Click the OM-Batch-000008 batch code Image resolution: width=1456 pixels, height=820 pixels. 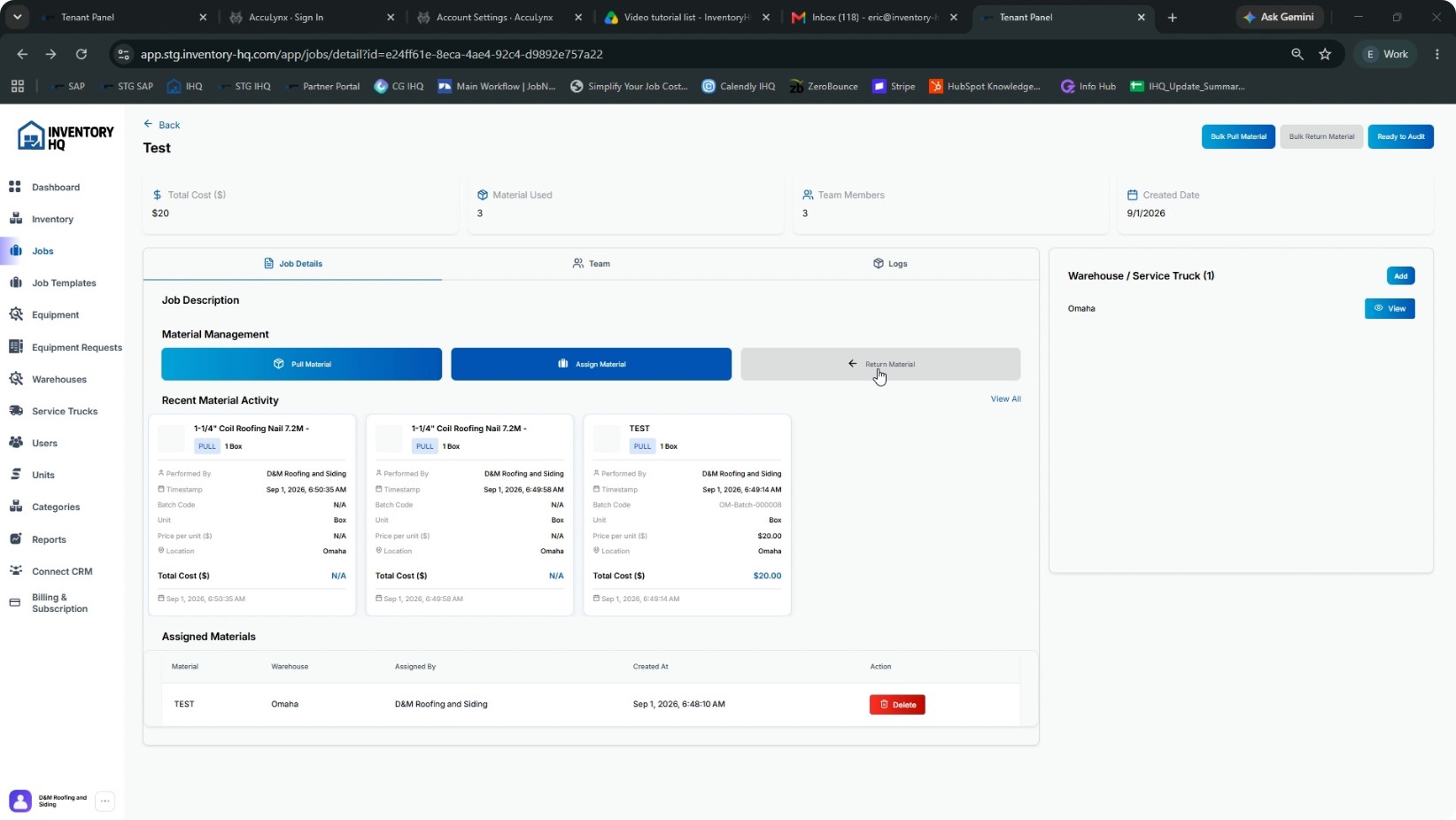750,505
